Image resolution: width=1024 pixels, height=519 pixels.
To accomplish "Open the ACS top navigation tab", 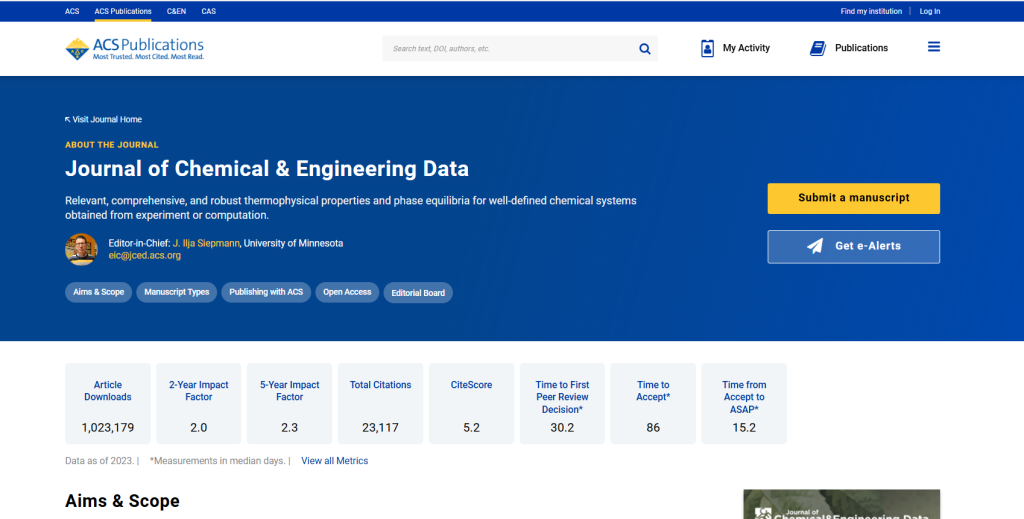I will pos(72,11).
